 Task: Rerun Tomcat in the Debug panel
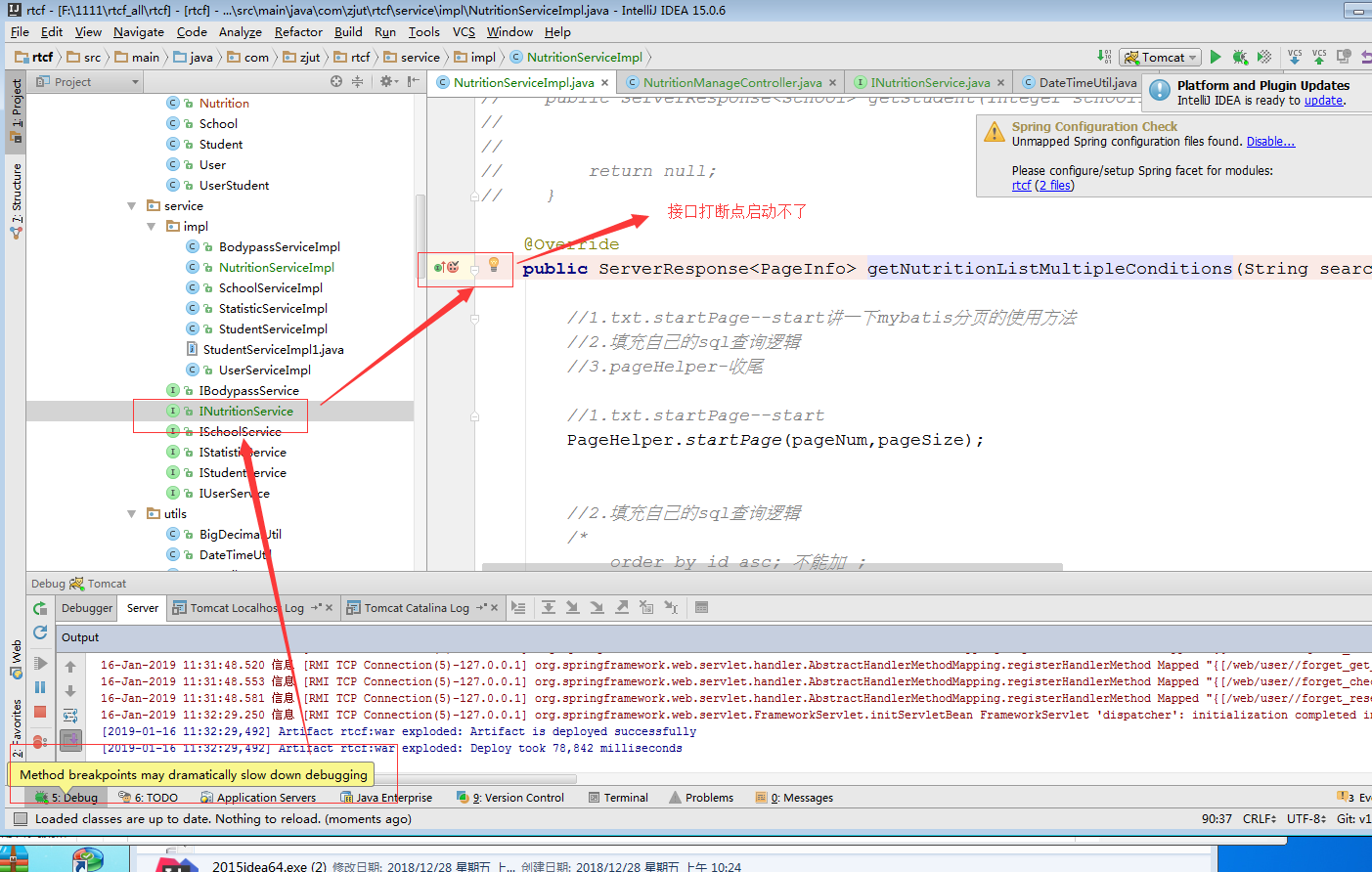(x=40, y=608)
